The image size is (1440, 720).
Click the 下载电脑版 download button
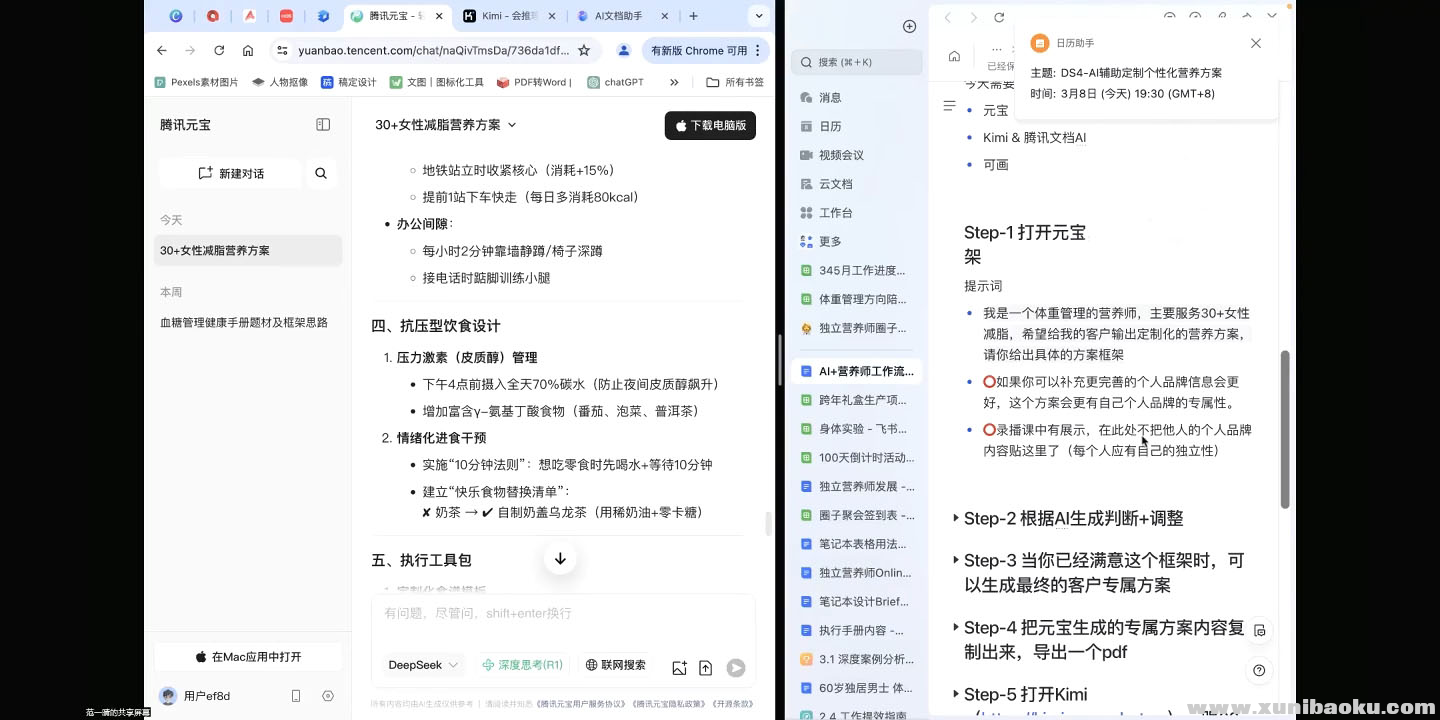(x=710, y=126)
